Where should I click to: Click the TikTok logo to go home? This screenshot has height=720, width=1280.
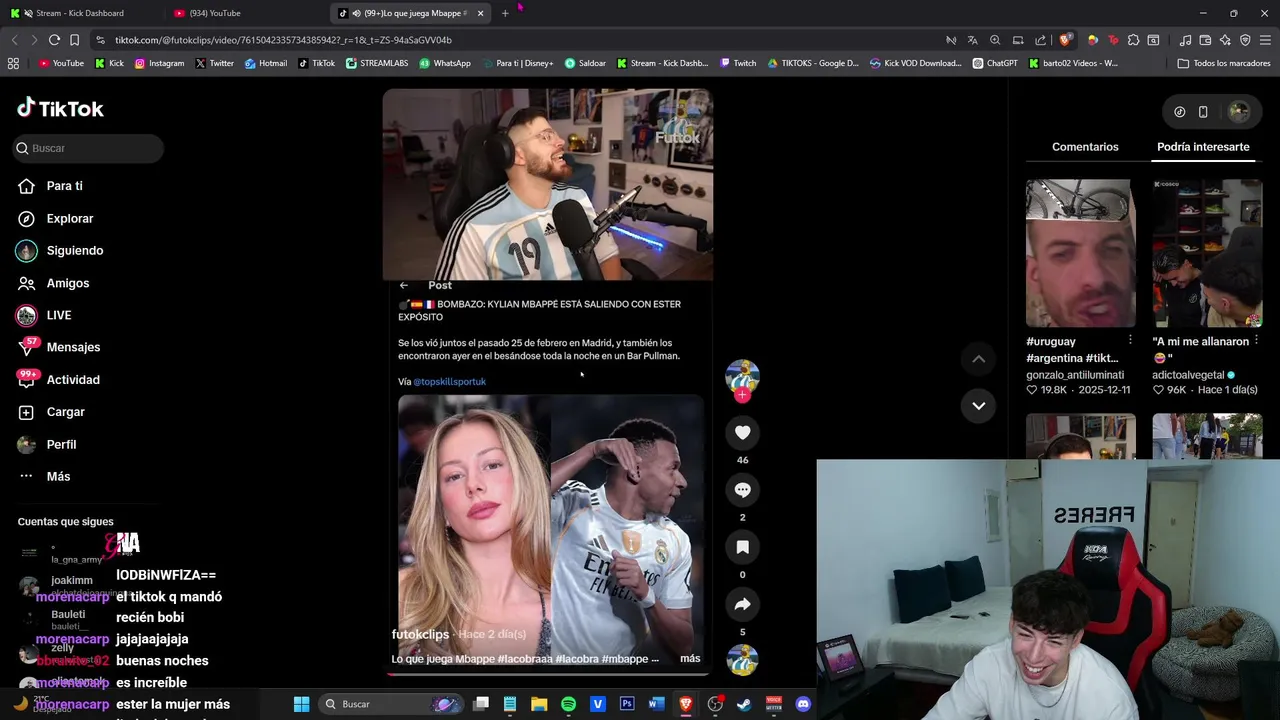tap(60, 108)
